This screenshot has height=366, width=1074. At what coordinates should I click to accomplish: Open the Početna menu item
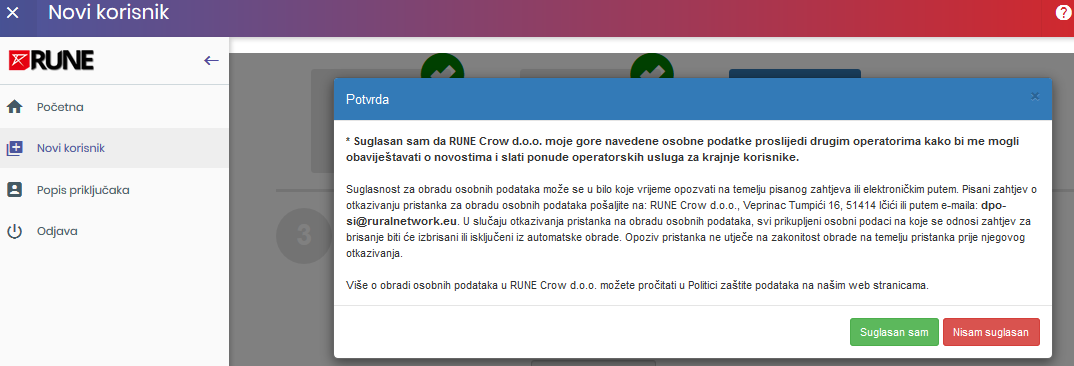[114, 107]
